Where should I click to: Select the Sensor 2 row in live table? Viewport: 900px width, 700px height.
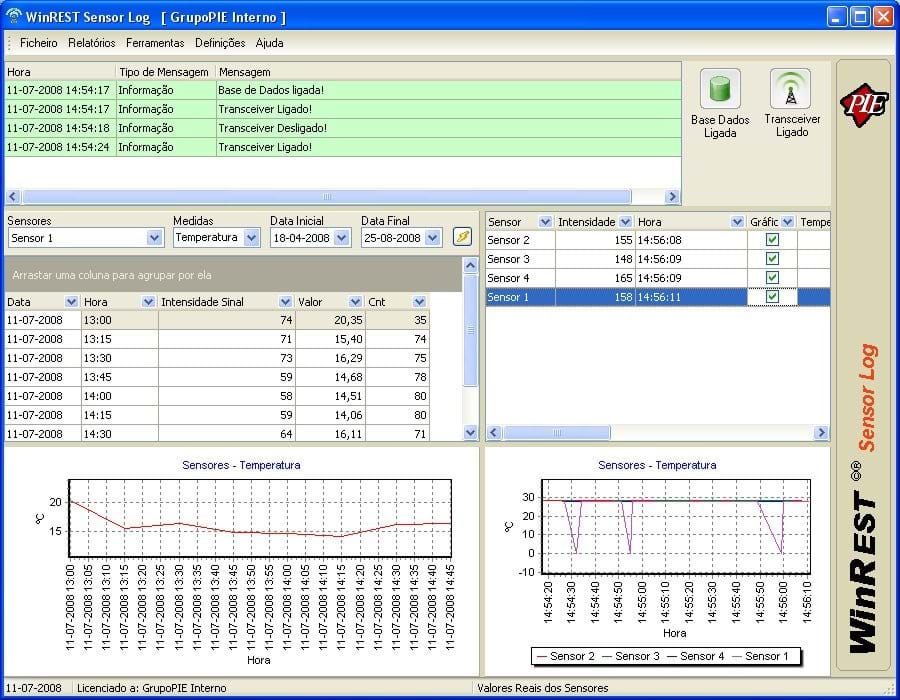(x=658, y=240)
